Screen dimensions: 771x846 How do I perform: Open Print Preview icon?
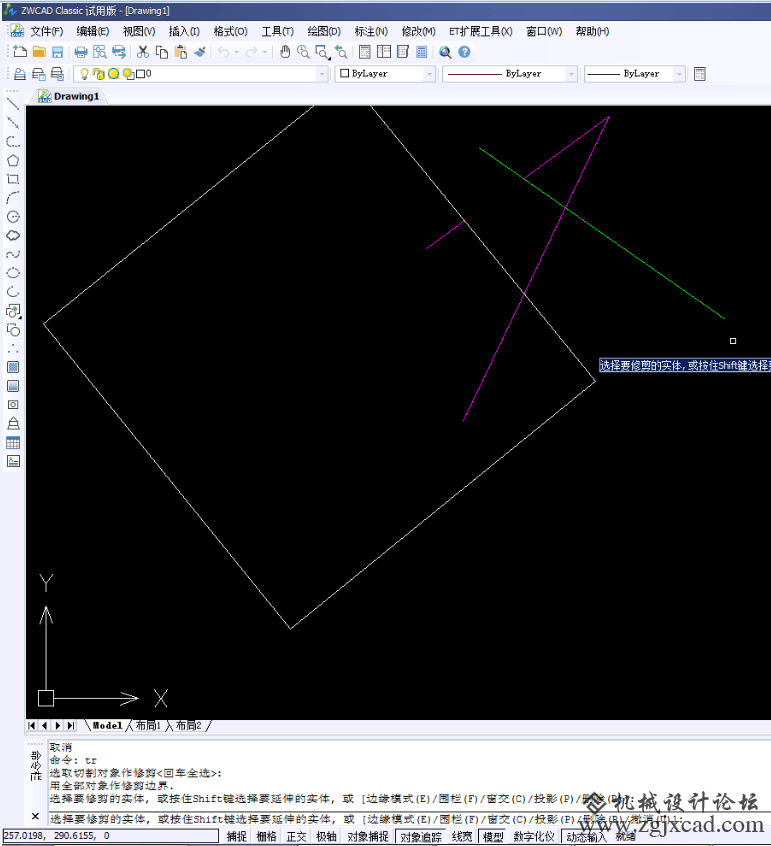tap(100, 52)
